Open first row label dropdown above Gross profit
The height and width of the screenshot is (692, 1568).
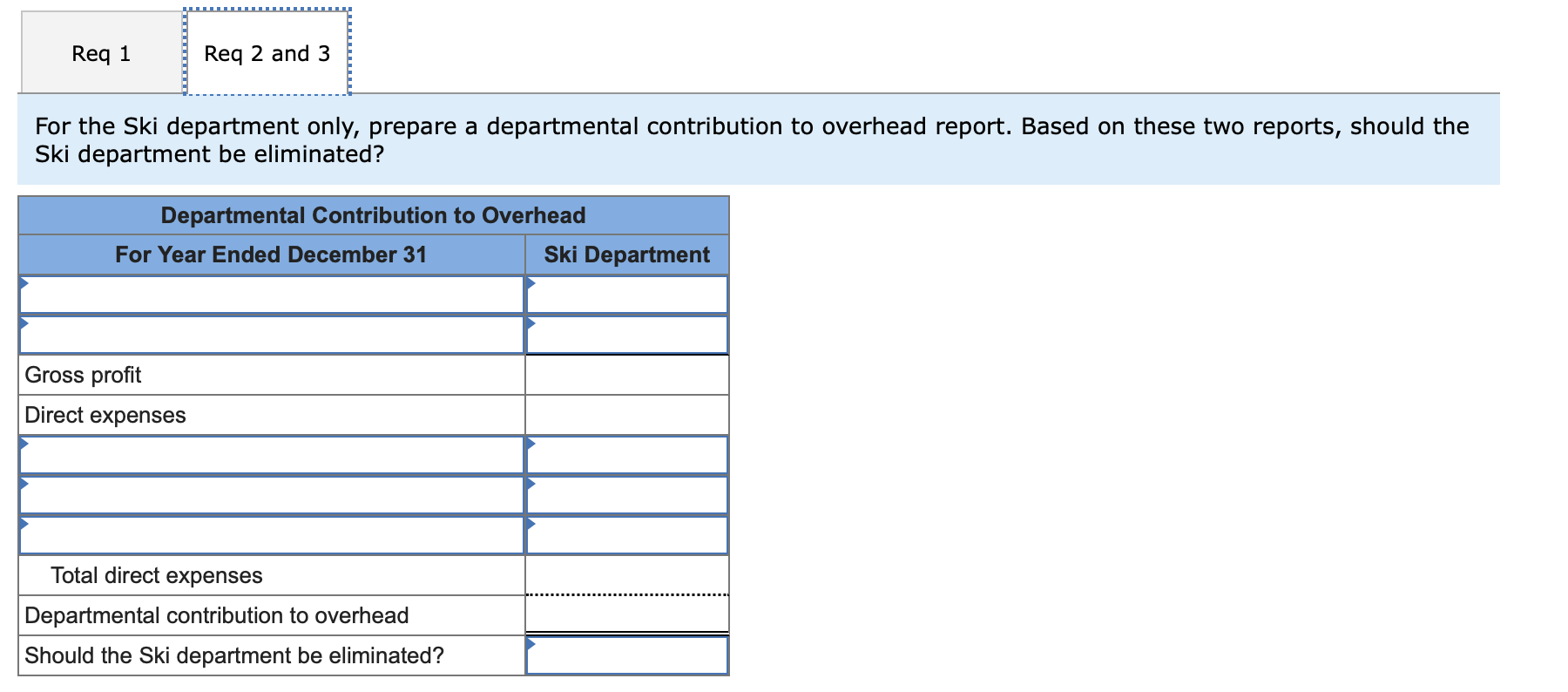click(272, 295)
